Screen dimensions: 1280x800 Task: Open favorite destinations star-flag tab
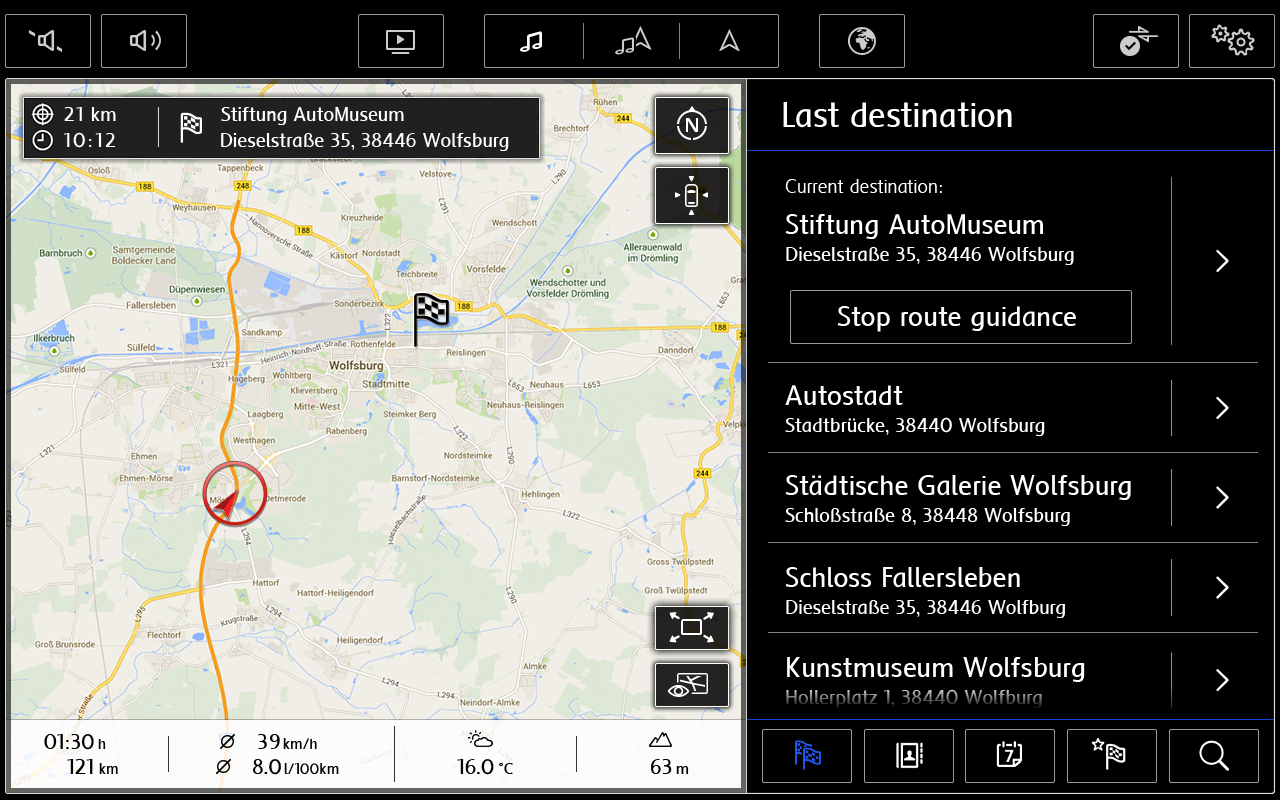[1112, 756]
